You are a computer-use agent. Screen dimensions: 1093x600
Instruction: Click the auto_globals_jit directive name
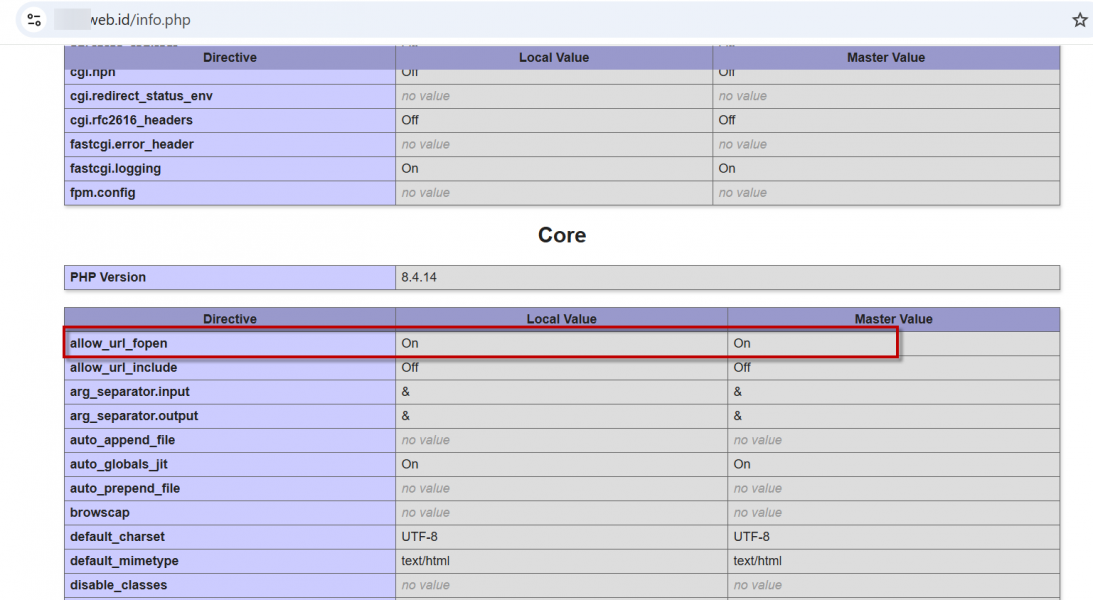[117, 464]
